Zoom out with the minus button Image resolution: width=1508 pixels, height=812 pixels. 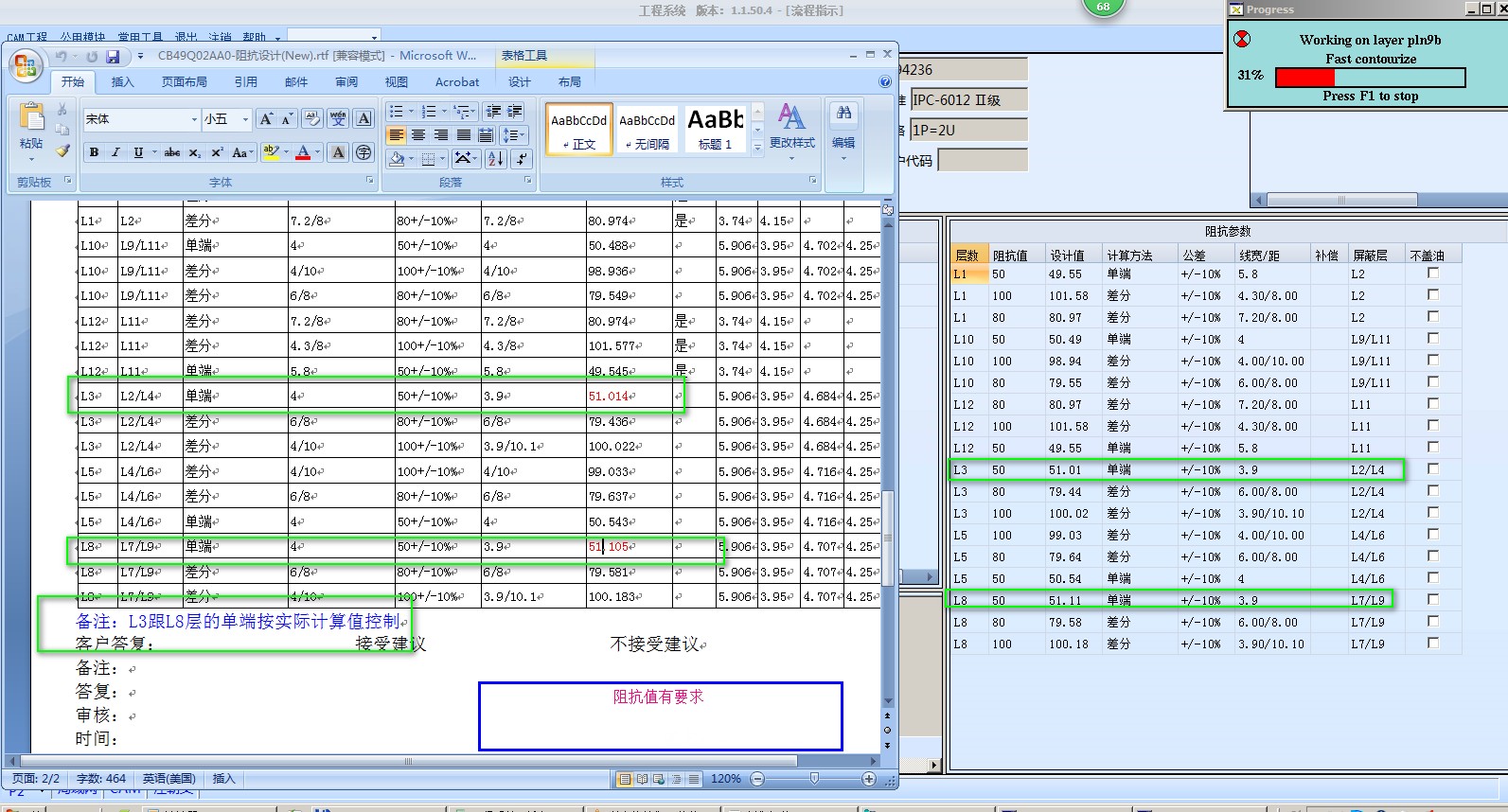(x=757, y=779)
